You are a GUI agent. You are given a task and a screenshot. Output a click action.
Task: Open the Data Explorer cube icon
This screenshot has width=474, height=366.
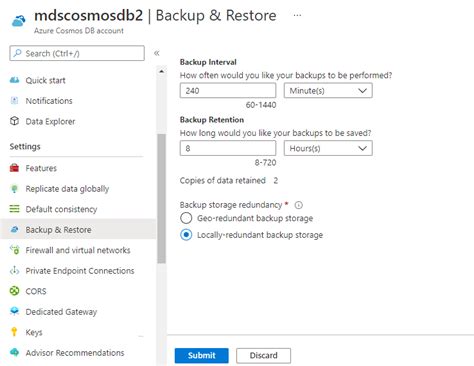(x=14, y=121)
